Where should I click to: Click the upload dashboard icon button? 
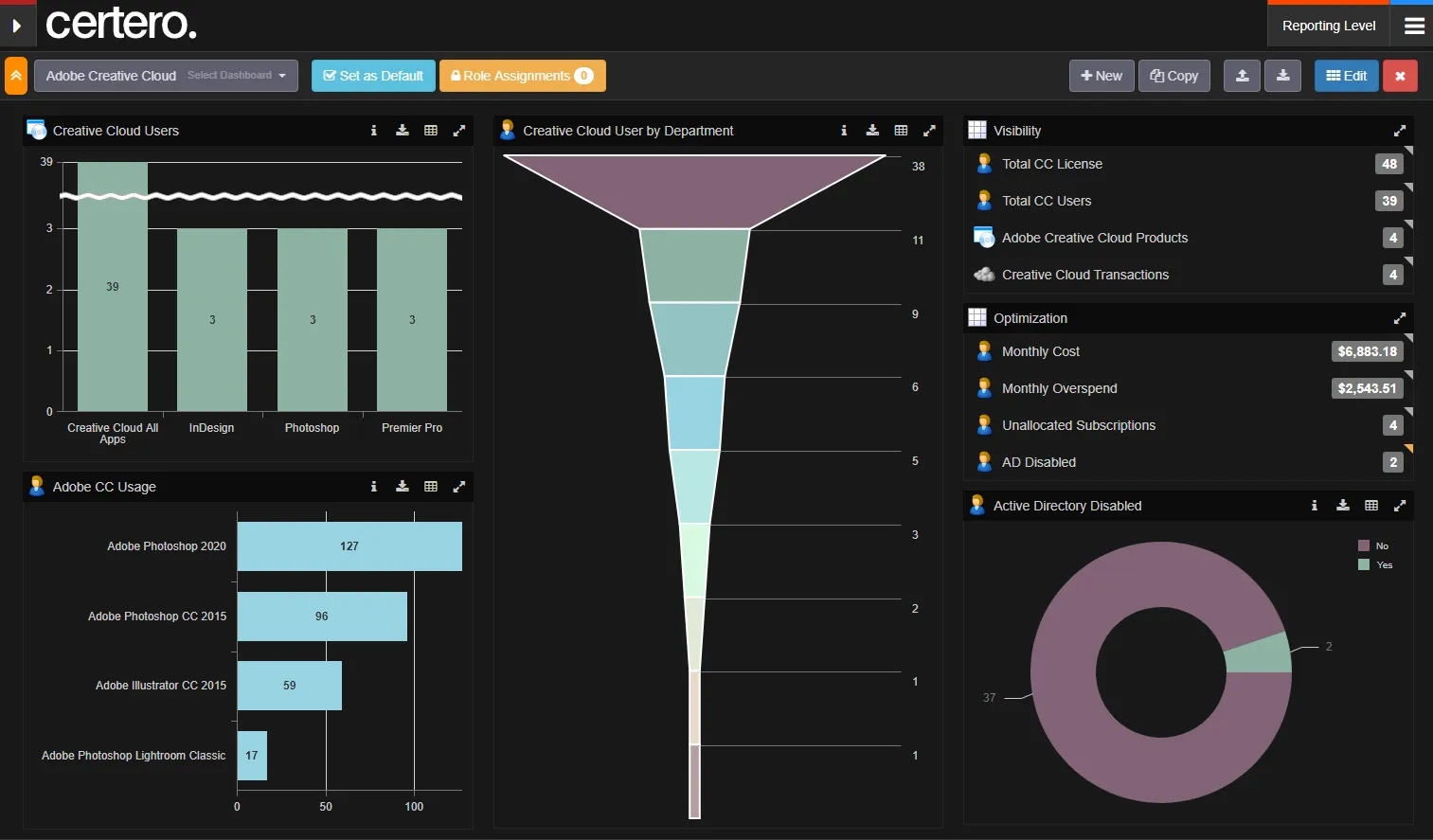click(1242, 76)
